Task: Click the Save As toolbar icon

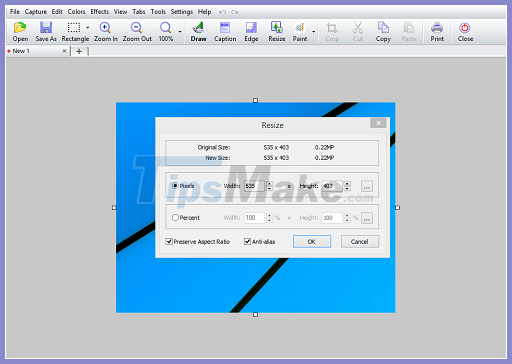Action: [46, 28]
